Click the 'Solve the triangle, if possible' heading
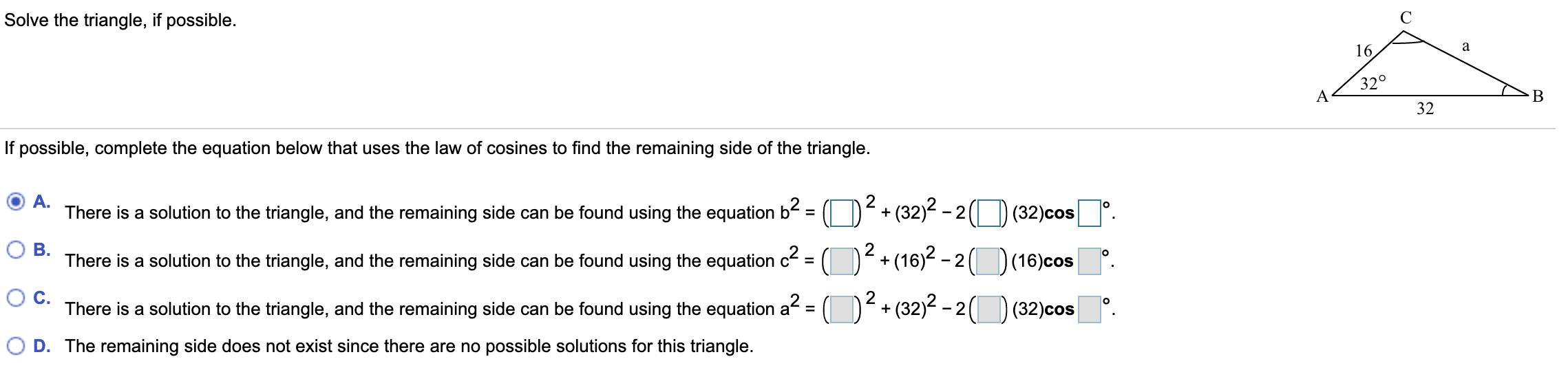Screen dimensions: 1568x392 [x=120, y=21]
